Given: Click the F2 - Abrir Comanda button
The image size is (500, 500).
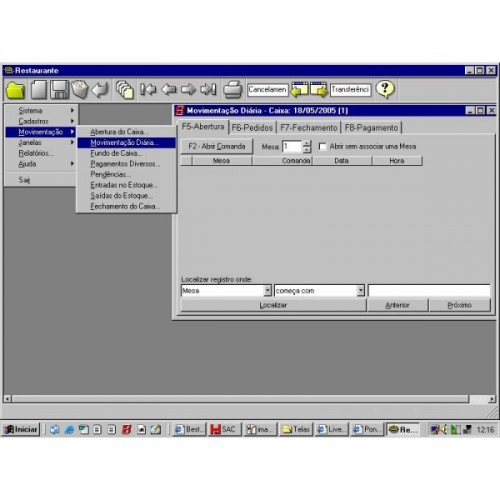Looking at the screenshot, I should click(217, 146).
